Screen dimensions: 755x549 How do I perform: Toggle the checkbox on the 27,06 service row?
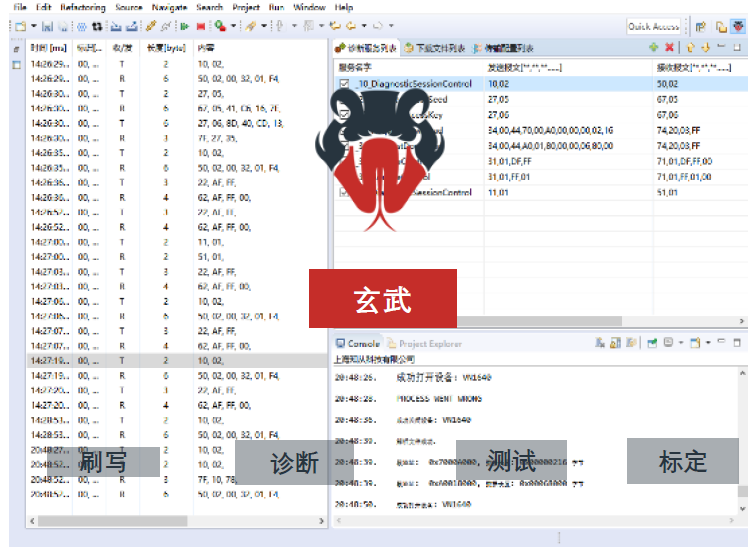[x=345, y=115]
